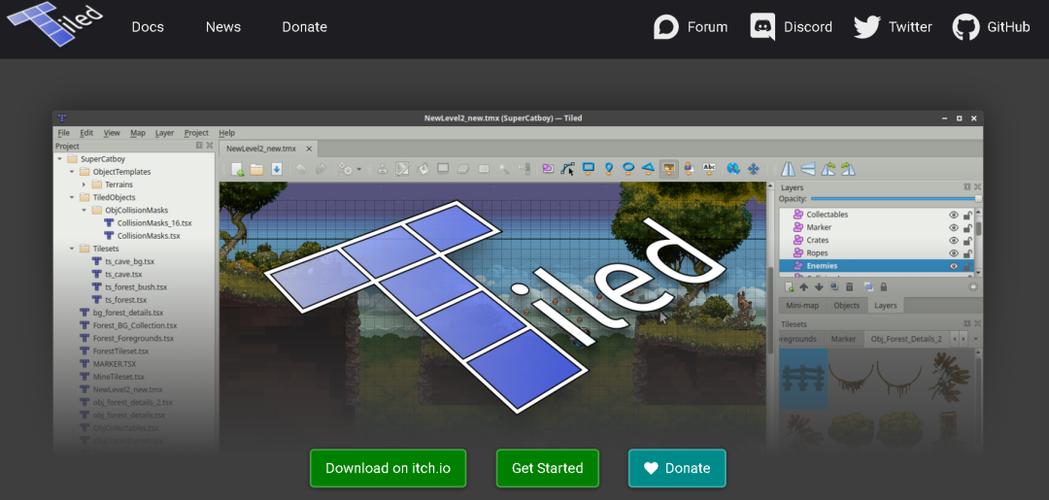Image resolution: width=1049 pixels, height=500 pixels.
Task: Toggle visibility eye of Ropes layer
Action: [x=953, y=253]
